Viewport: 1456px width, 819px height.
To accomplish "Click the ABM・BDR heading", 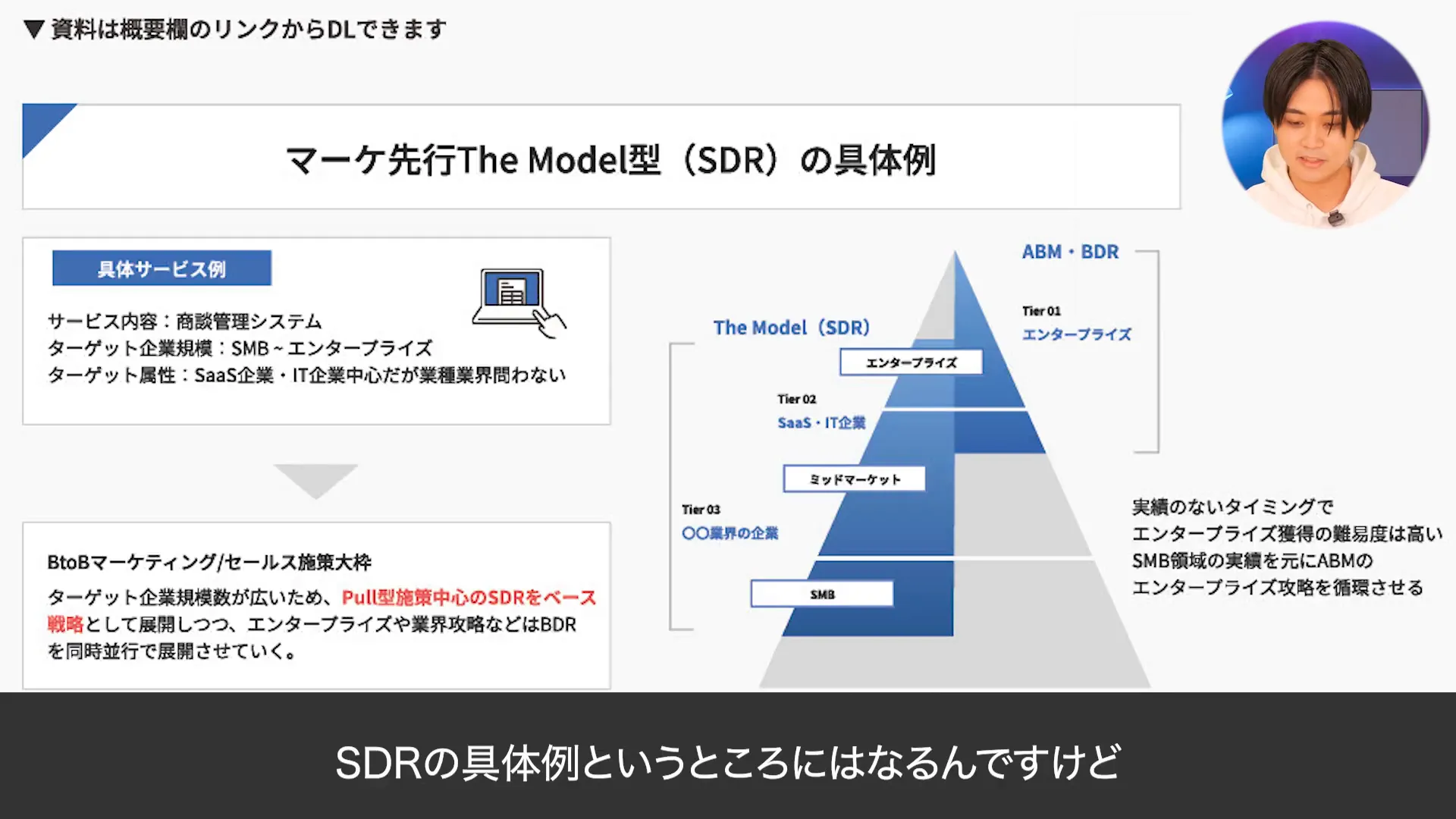I will tap(1070, 252).
